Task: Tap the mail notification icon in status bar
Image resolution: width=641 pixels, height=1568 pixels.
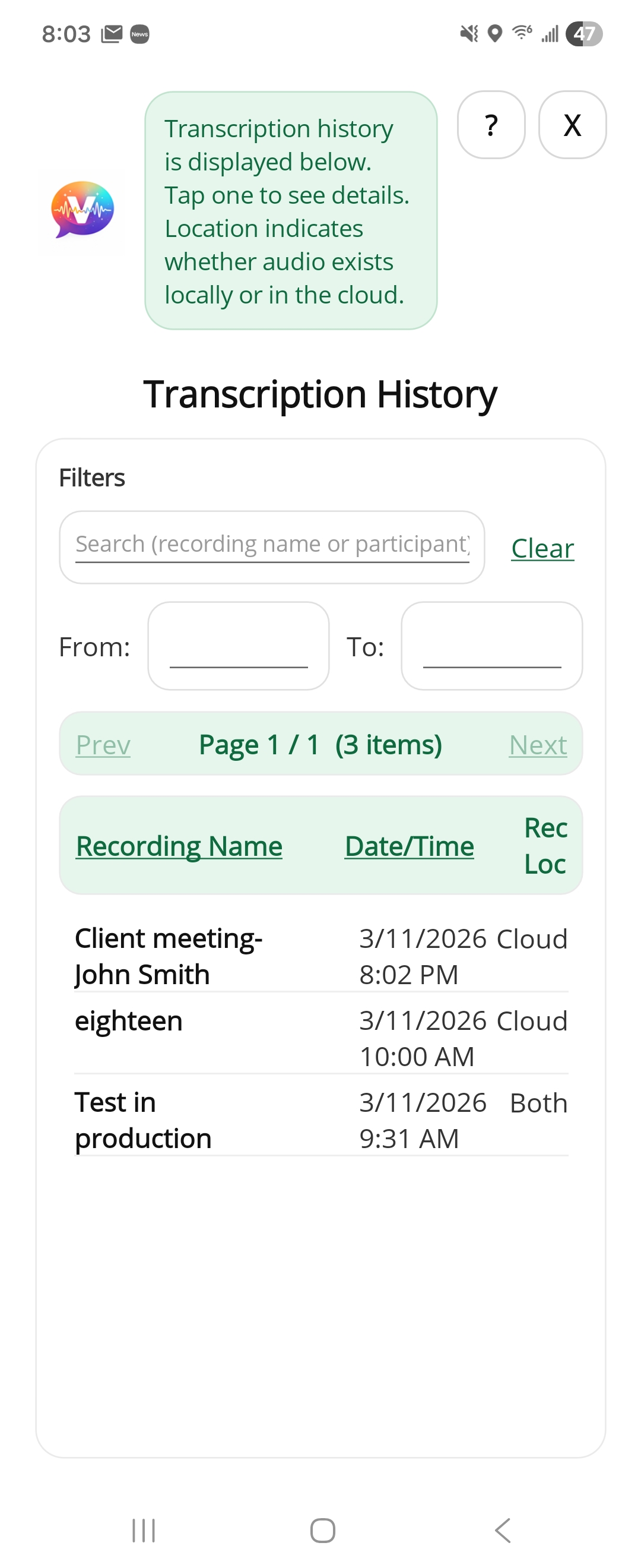Action: click(112, 34)
